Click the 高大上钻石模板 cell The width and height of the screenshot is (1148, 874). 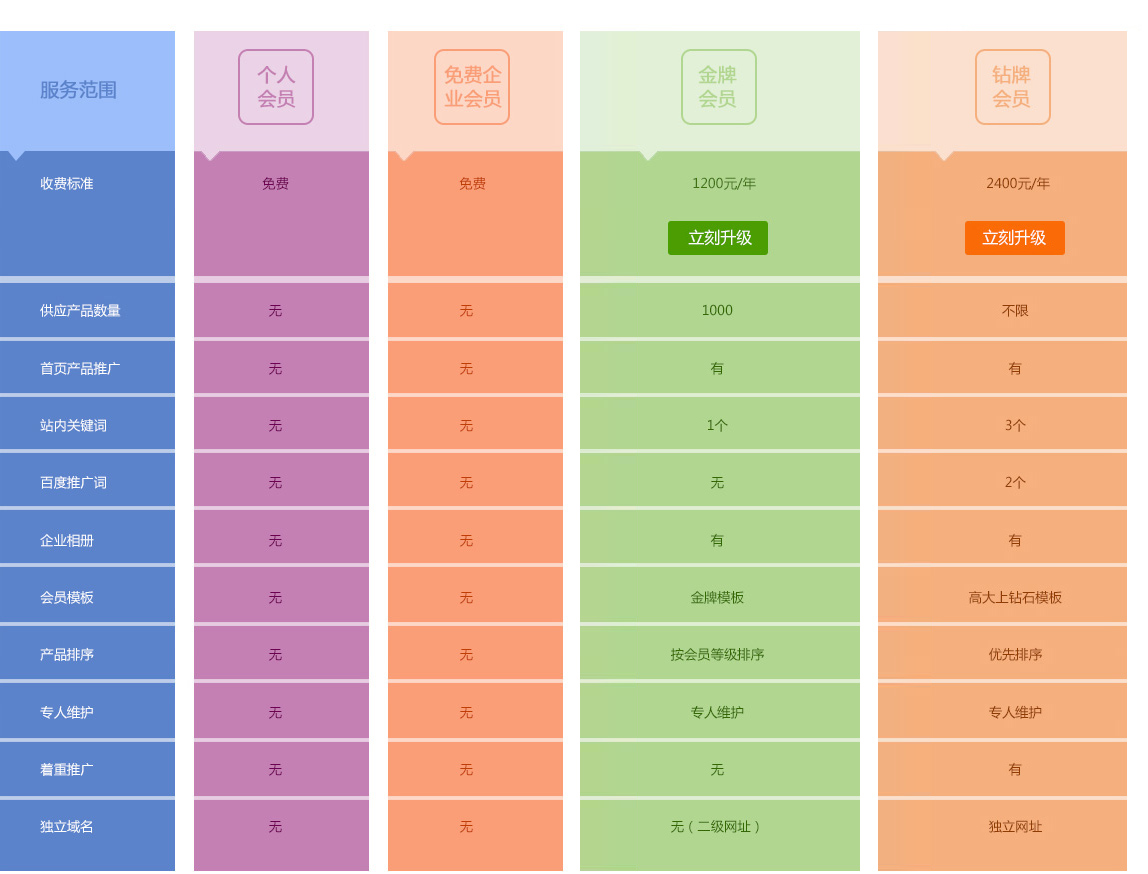pos(1015,598)
